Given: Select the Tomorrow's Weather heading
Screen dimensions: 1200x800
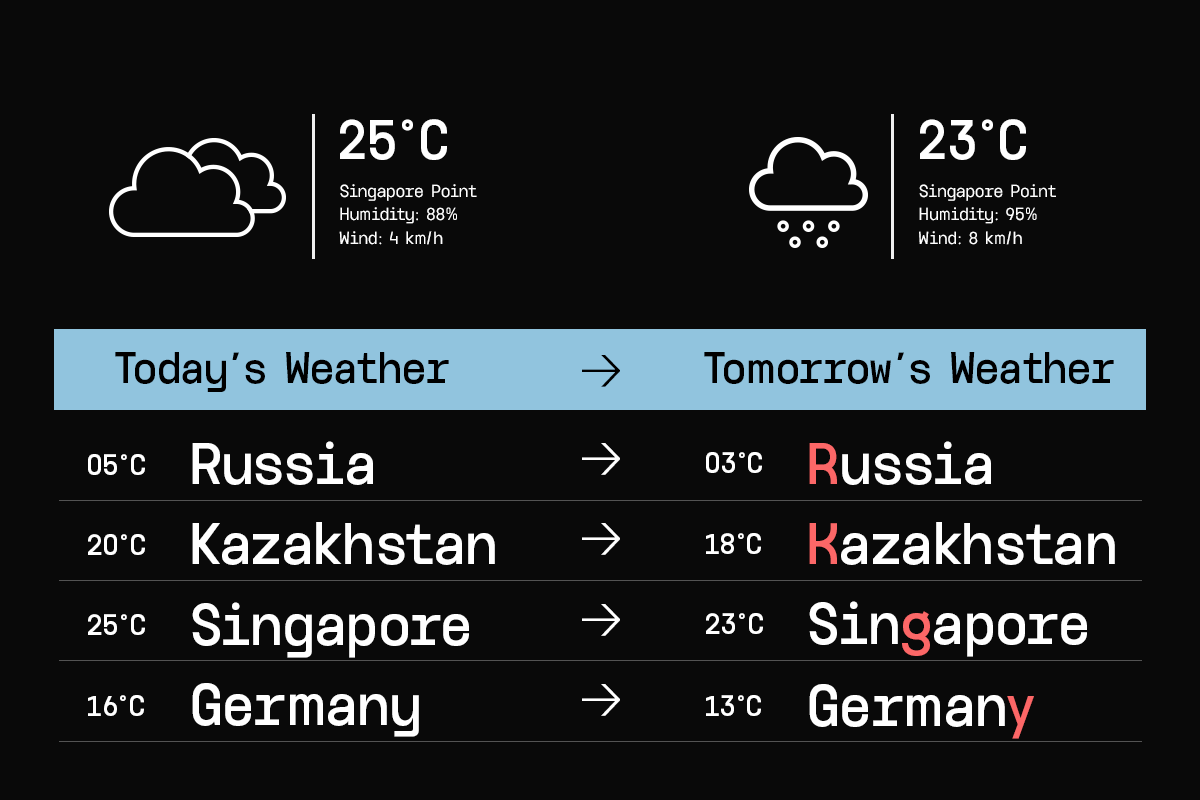Looking at the screenshot, I should pyautogui.click(x=908, y=369).
